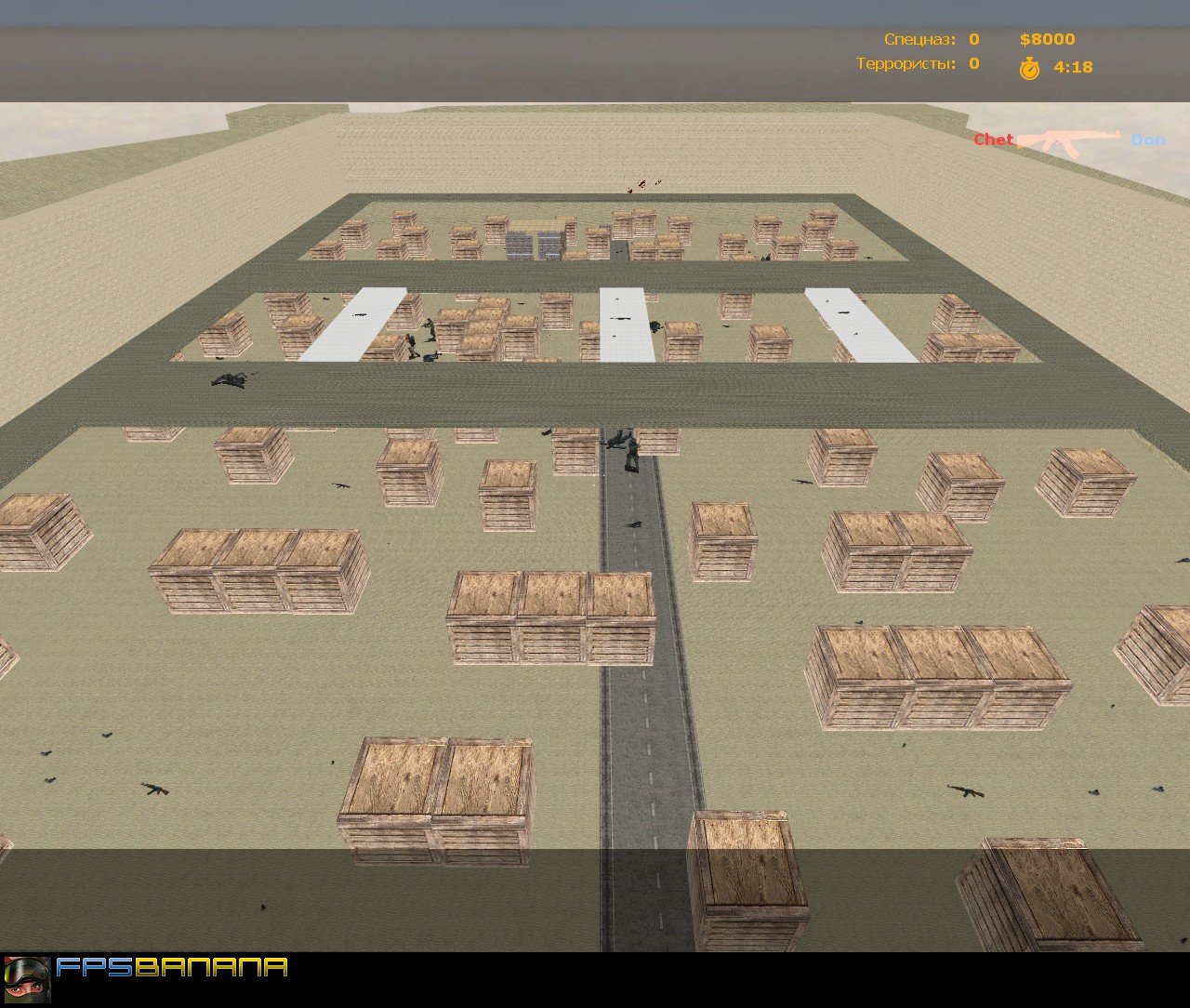Click the victim name Don
1190x1008 pixels.
point(1148,139)
